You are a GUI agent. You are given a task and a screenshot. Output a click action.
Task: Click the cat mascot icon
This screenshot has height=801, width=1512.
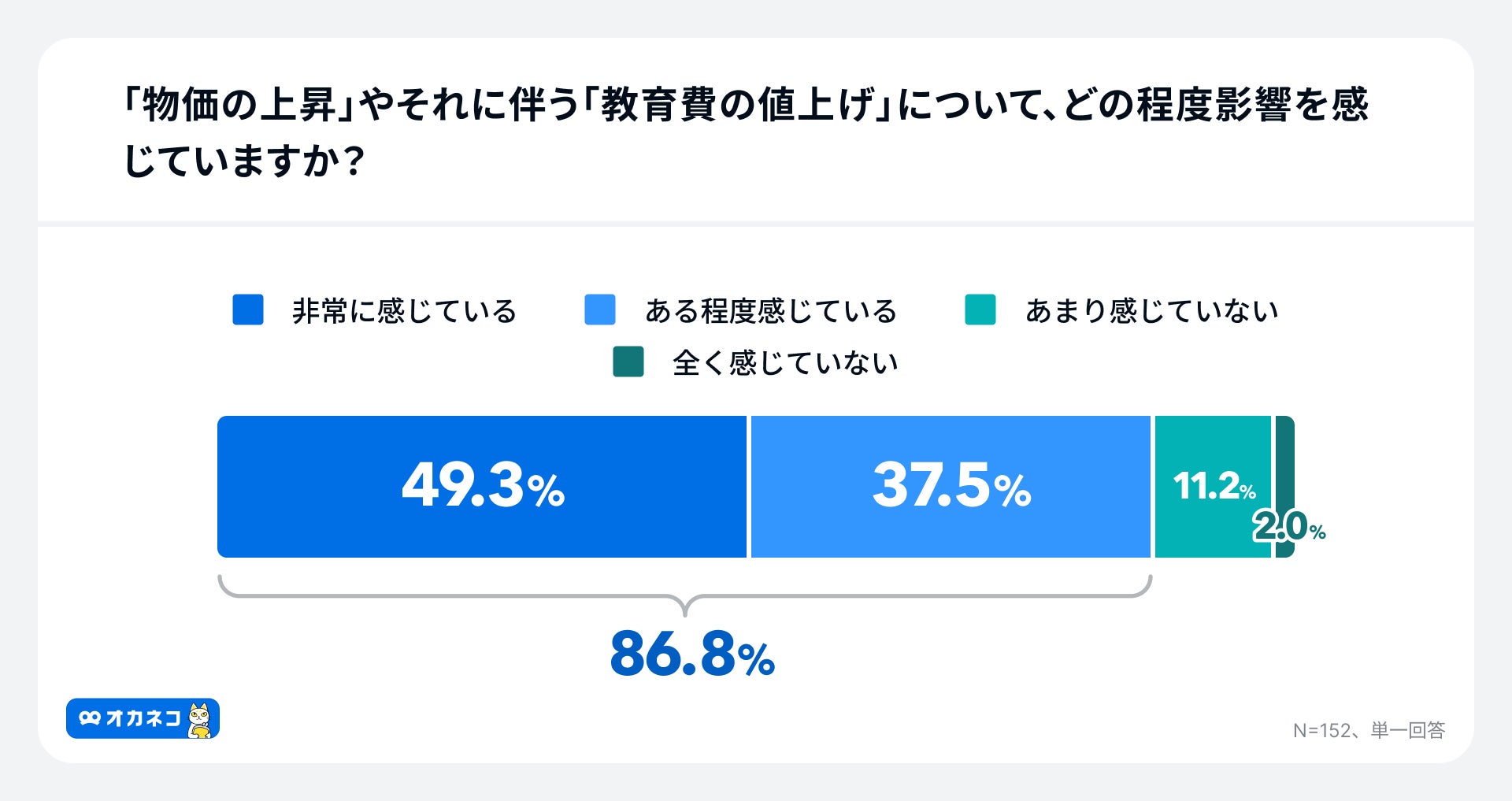pos(200,720)
